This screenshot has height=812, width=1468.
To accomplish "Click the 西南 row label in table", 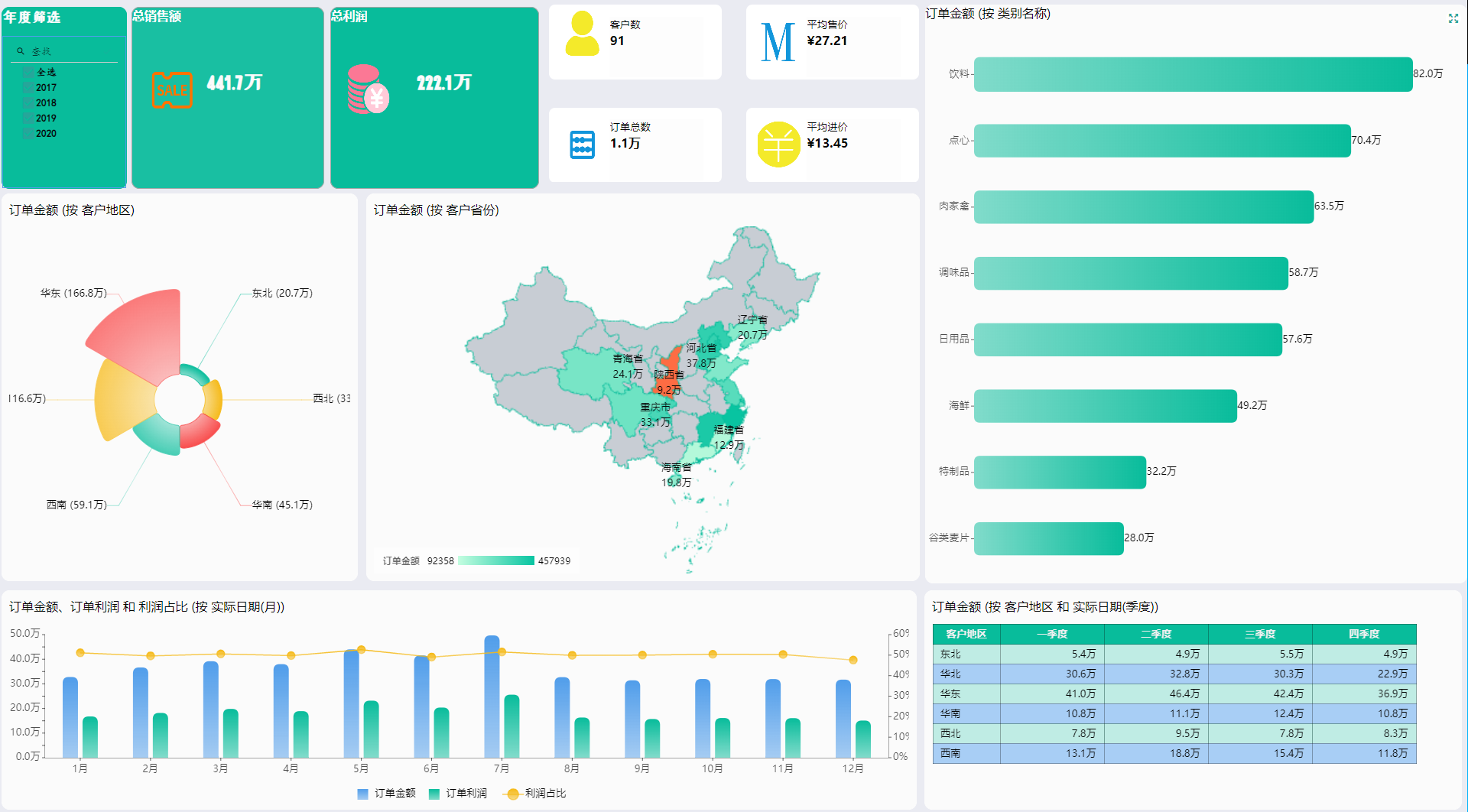I will 950,753.
